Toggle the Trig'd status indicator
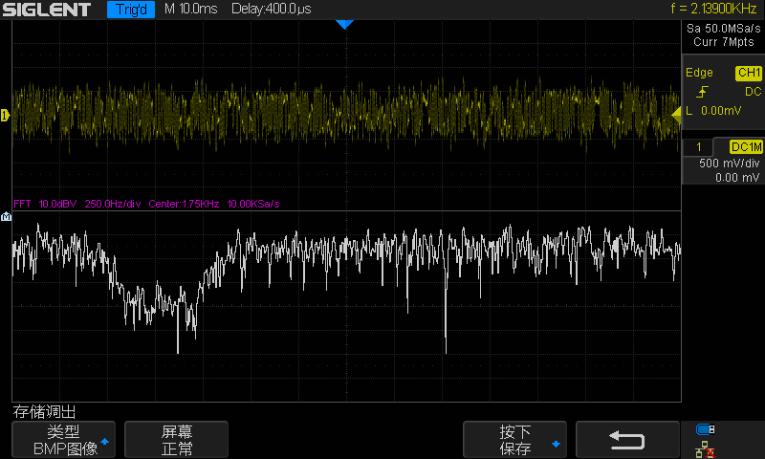This screenshot has height=459, width=765. pos(131,10)
